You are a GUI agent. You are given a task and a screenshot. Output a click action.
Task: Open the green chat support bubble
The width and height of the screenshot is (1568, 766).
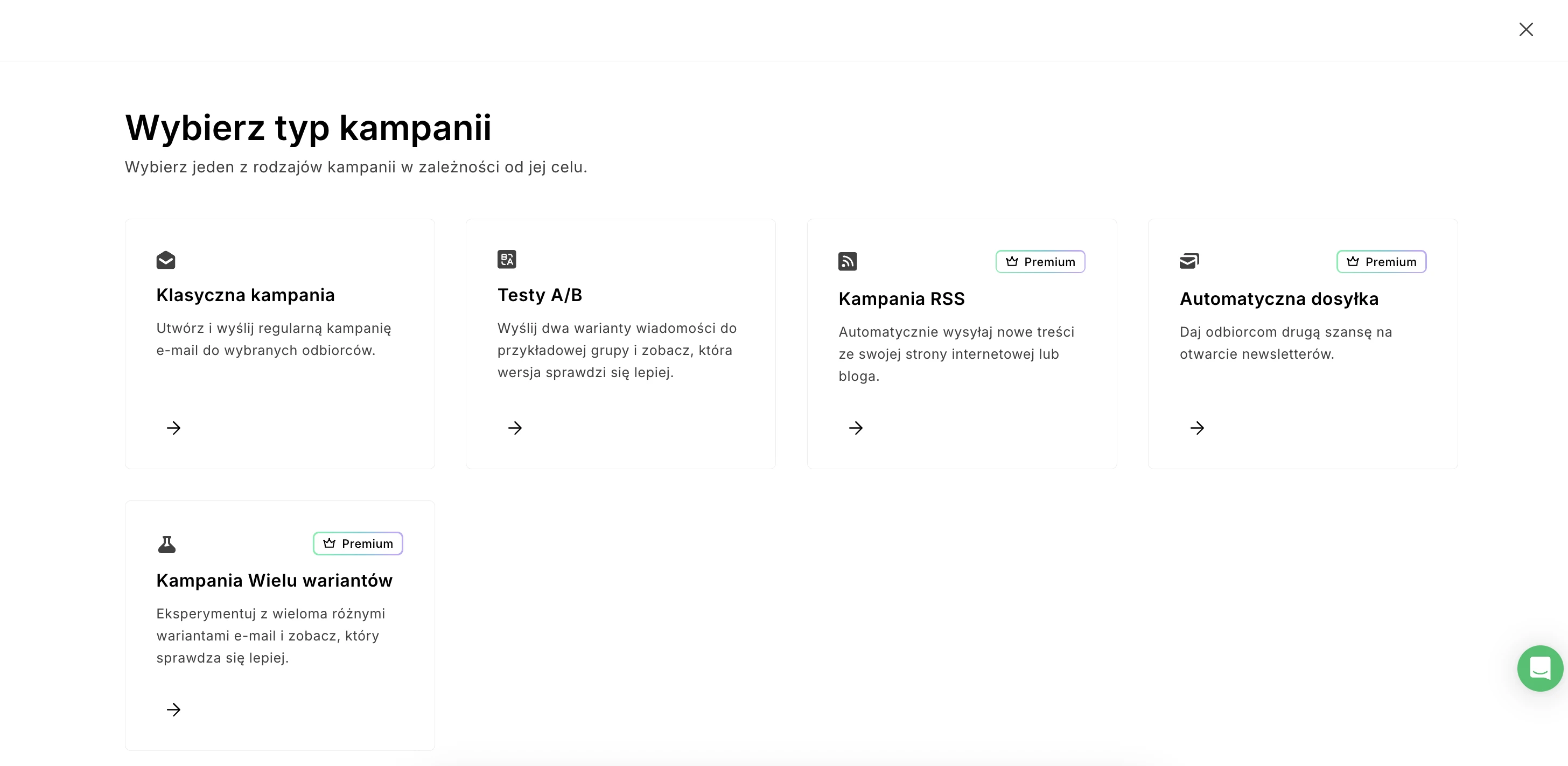pyautogui.click(x=1539, y=668)
